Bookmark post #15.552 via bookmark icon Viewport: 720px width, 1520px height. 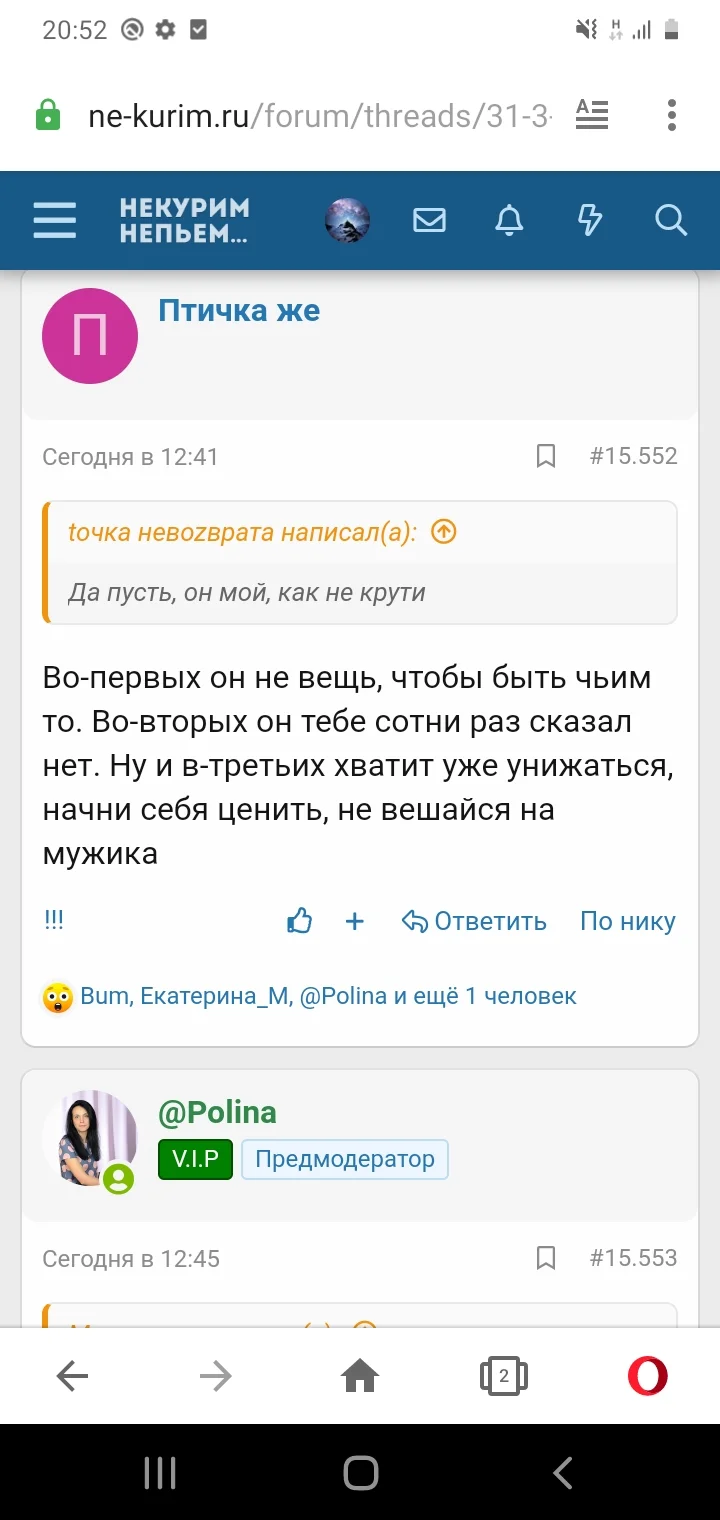click(545, 456)
